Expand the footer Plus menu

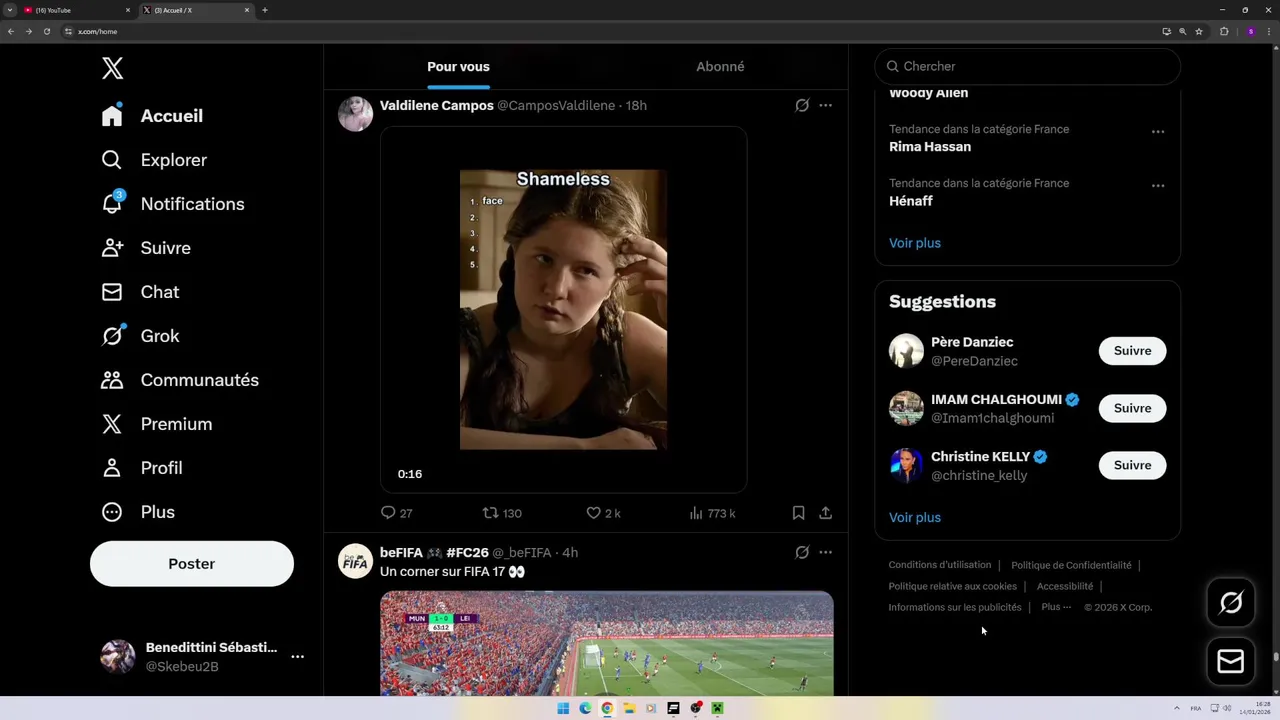tap(1056, 607)
